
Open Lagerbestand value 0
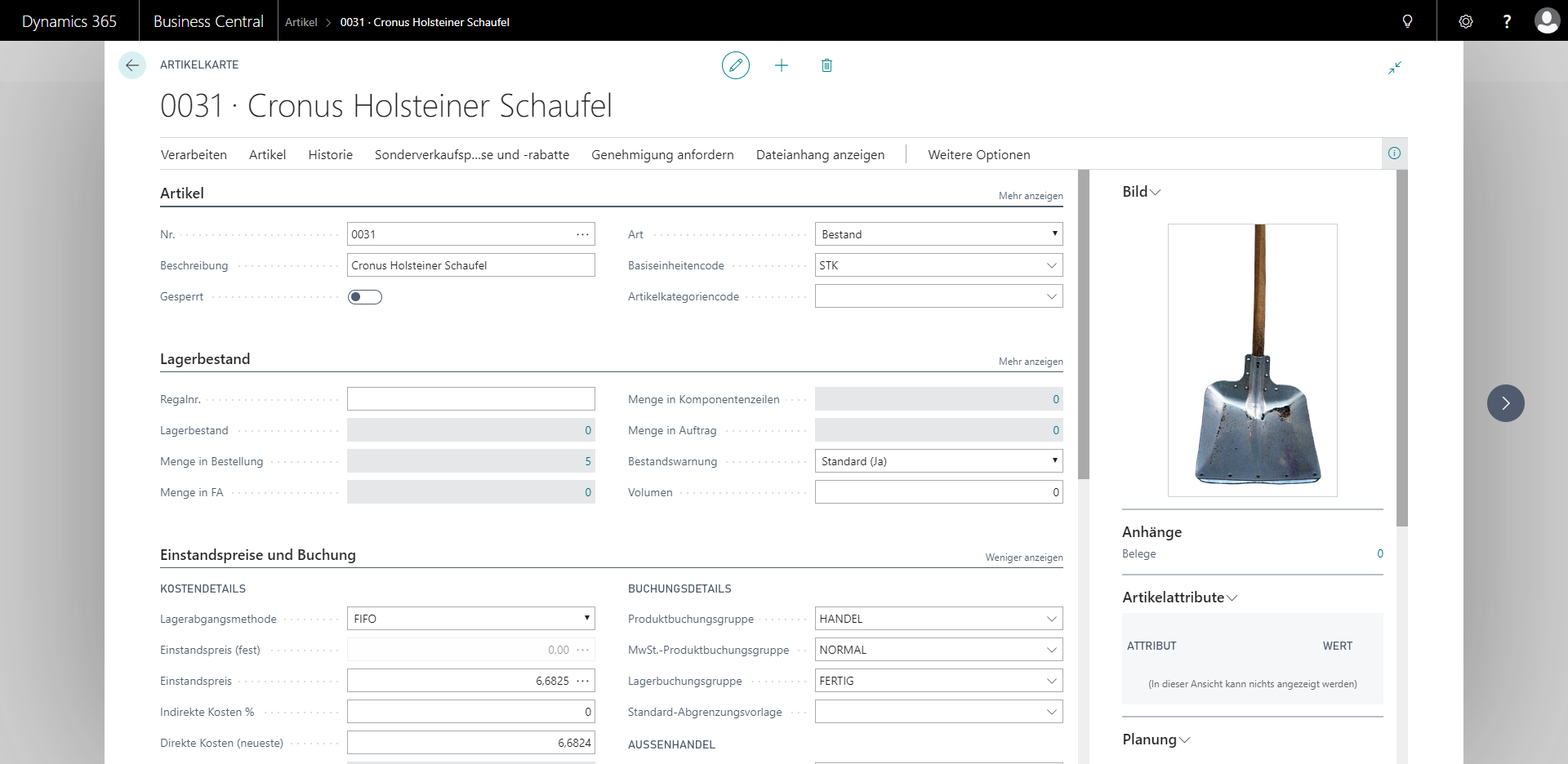[x=587, y=430]
